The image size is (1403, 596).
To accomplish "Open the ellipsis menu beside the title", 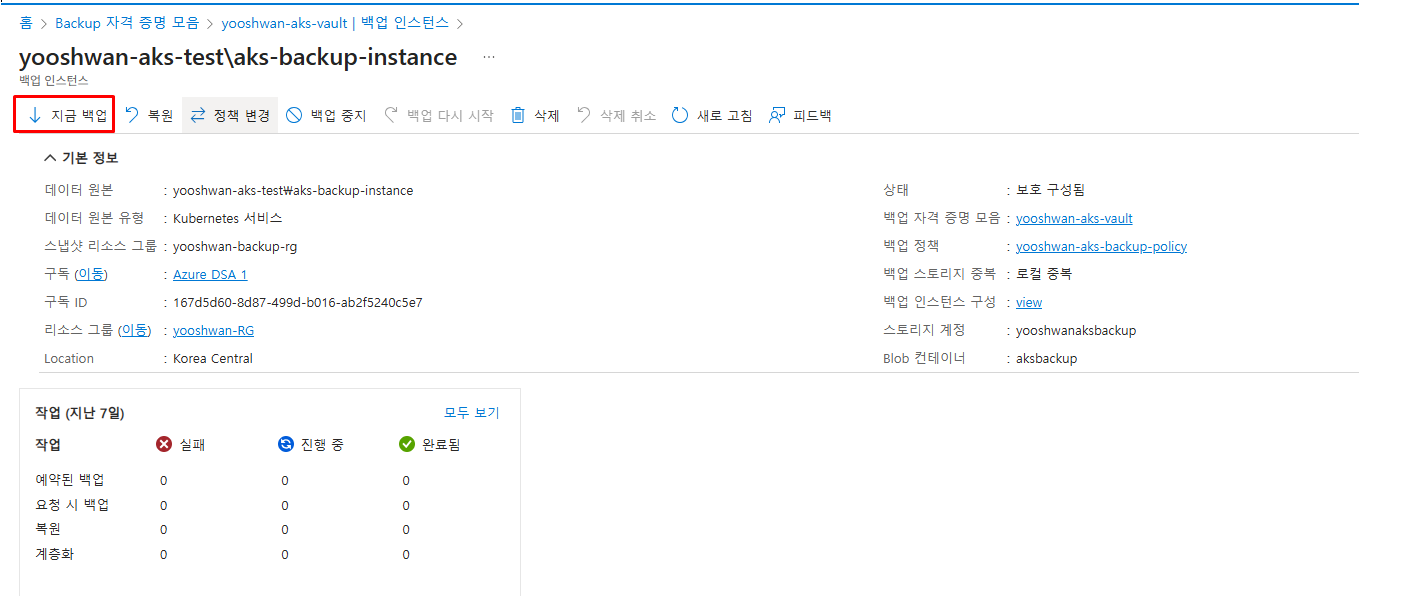I will [489, 57].
